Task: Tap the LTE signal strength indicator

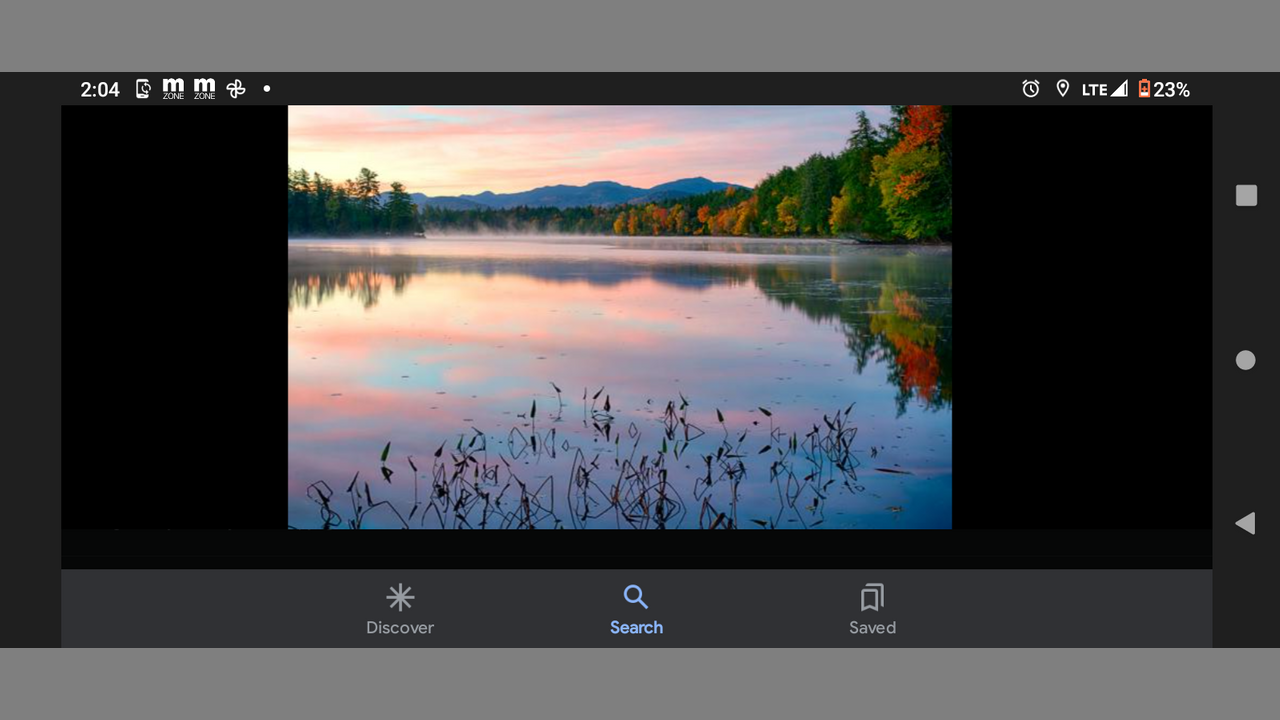Action: tap(1104, 89)
